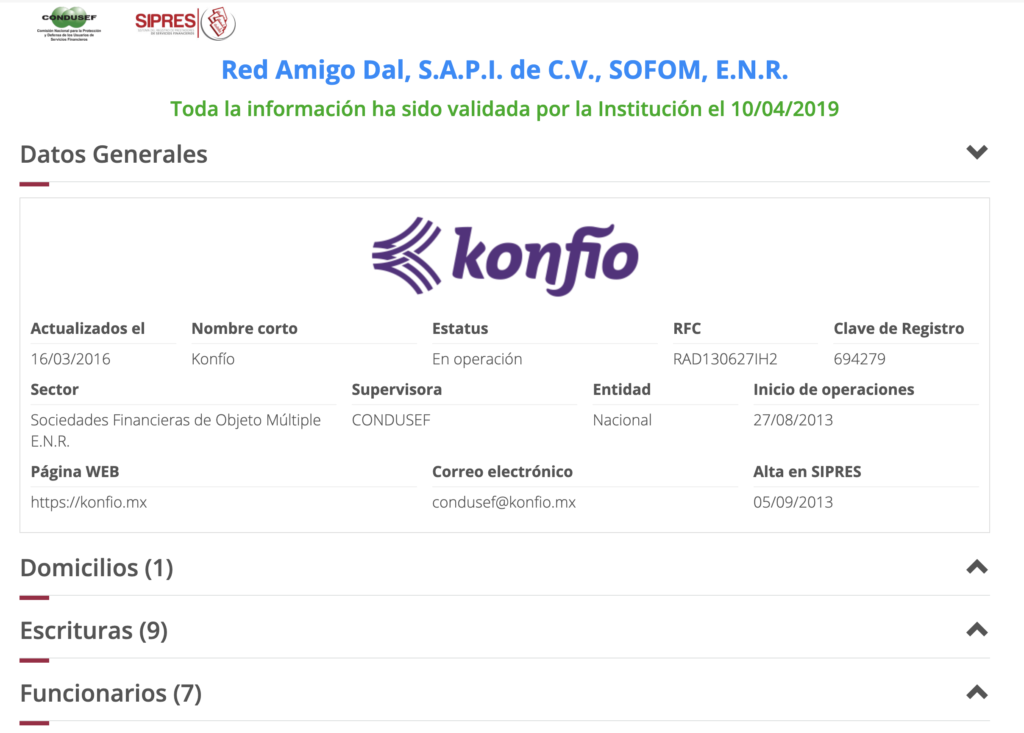The image size is (1024, 733).
Task: Click the Estatus value En operación
Action: tap(477, 359)
